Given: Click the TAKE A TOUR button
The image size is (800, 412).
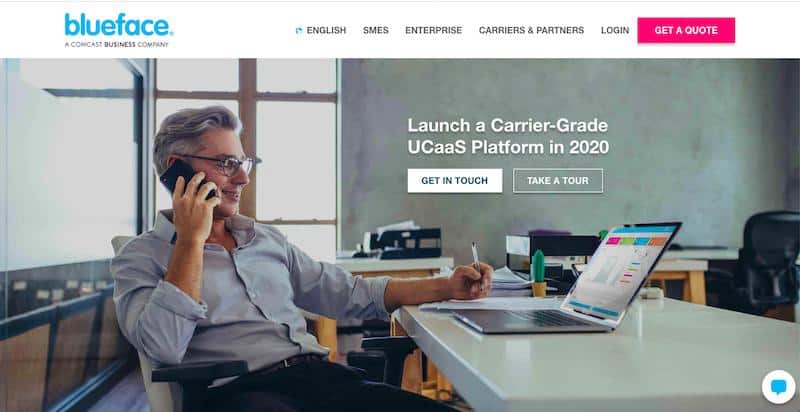Looking at the screenshot, I should tap(558, 181).
